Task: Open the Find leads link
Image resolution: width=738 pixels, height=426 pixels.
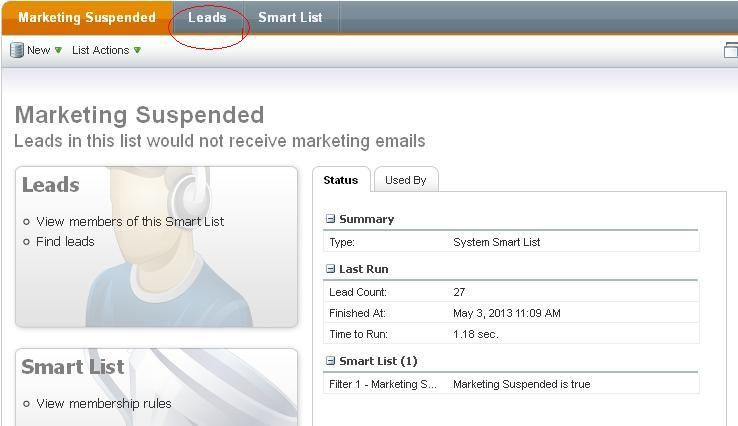Action: 65,241
